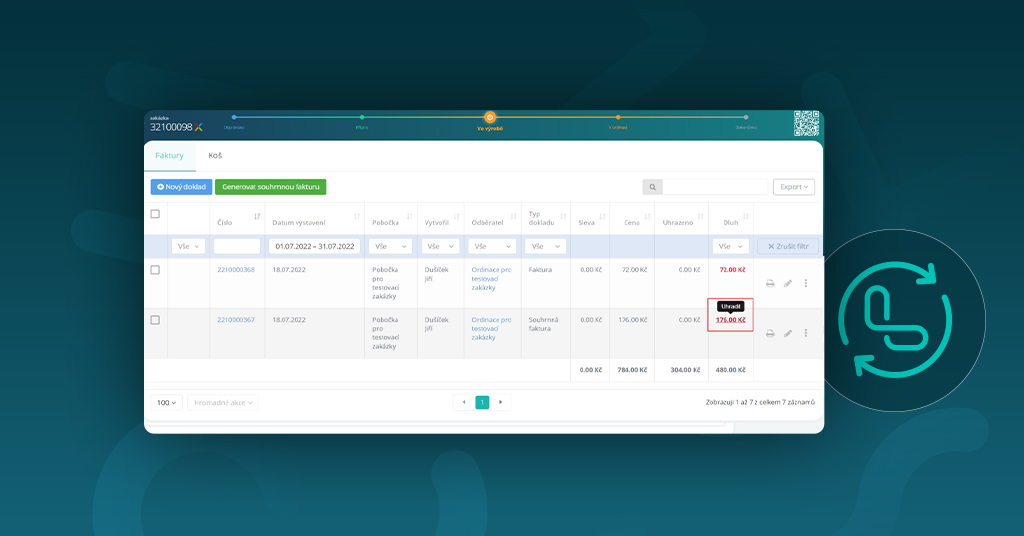This screenshot has width=1024, height=536.
Task: Click the fourth progress step dot
Action: [x=618, y=118]
